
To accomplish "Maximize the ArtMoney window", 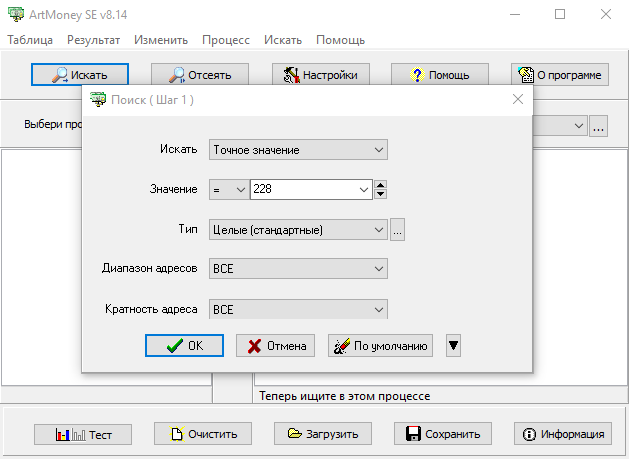I will click(560, 14).
